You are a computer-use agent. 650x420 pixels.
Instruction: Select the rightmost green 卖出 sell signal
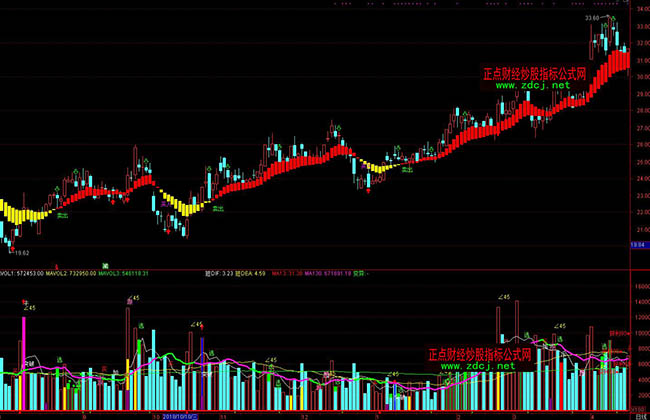(407, 170)
